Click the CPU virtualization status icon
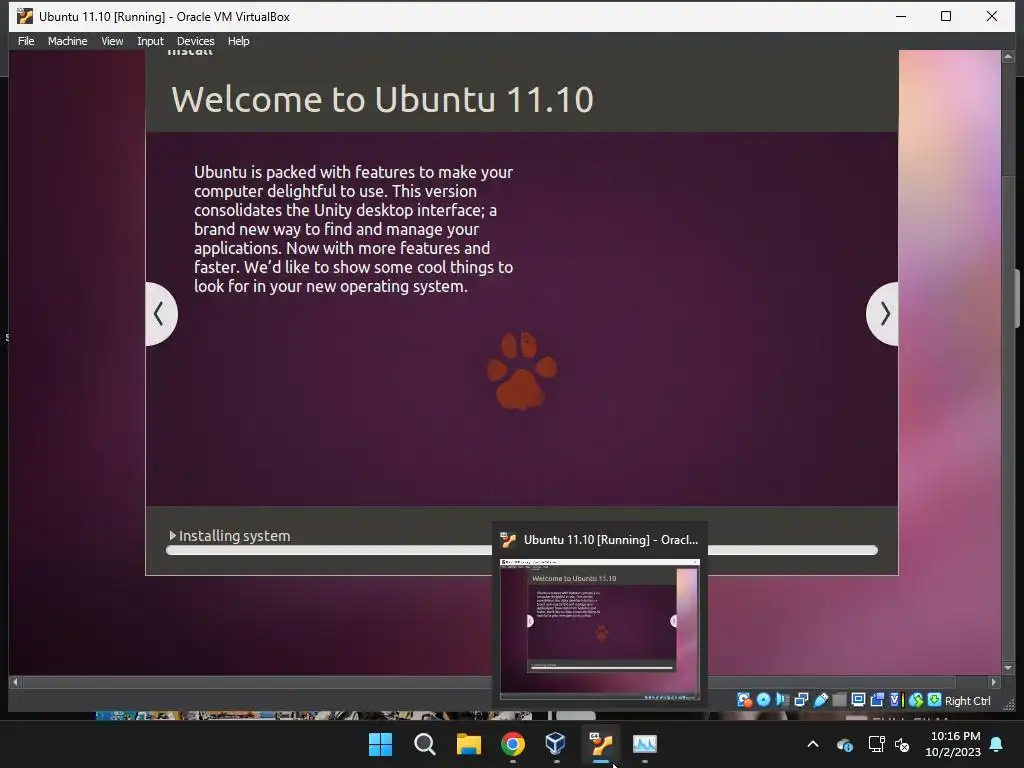 tap(896, 700)
